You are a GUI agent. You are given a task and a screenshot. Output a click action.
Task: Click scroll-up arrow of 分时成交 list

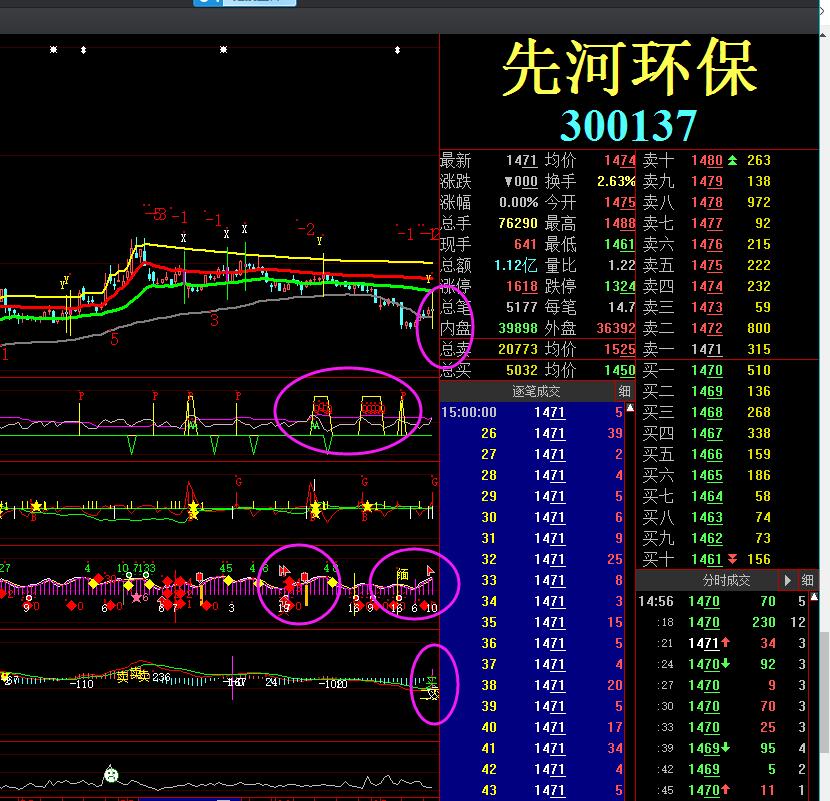tap(815, 597)
